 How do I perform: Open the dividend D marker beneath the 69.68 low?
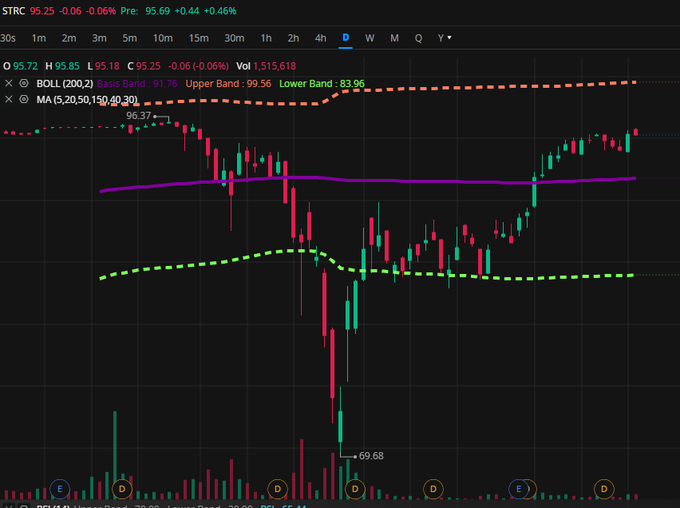coord(355,489)
